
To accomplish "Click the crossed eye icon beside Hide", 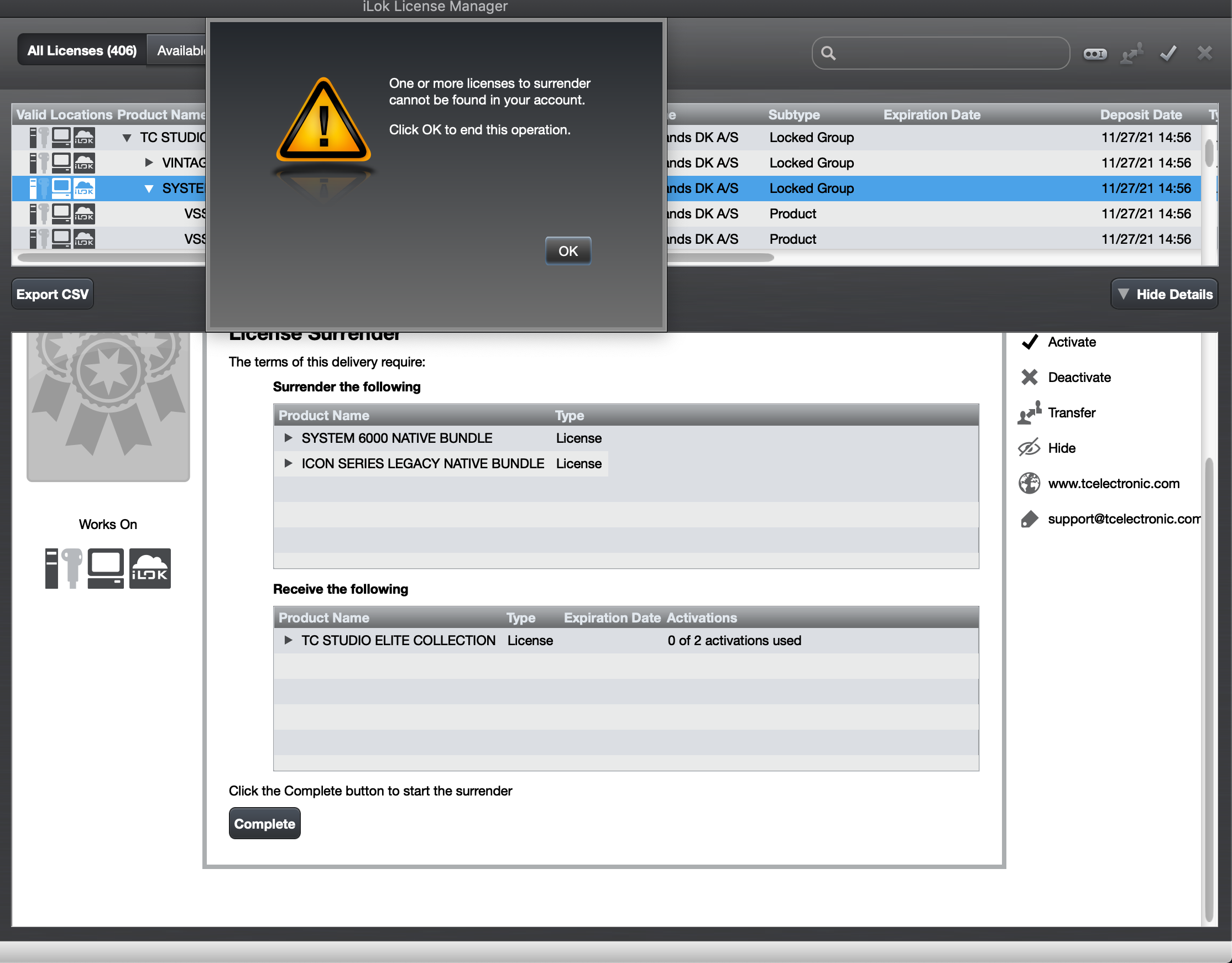I will point(1030,448).
